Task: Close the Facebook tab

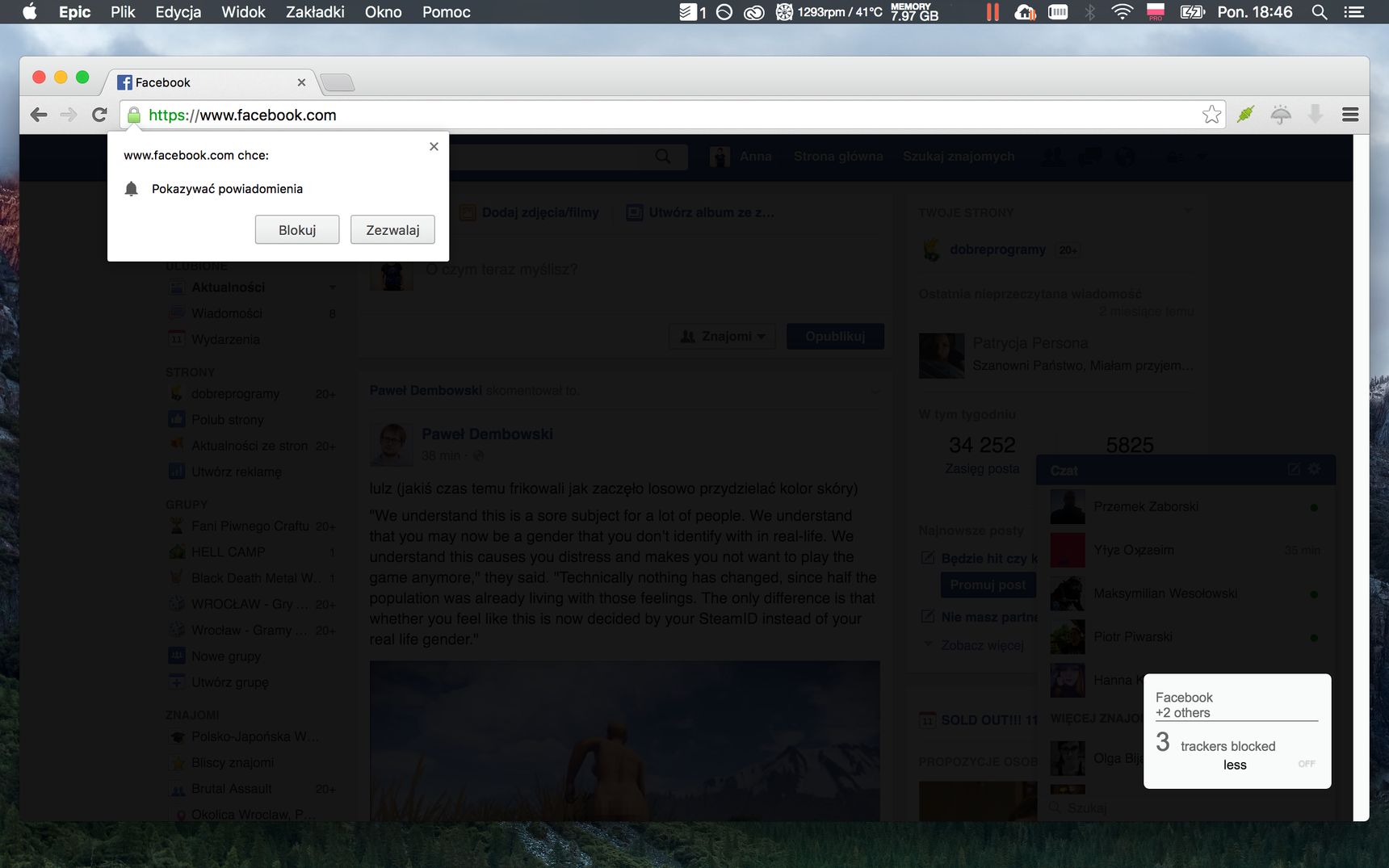Action: tap(301, 82)
